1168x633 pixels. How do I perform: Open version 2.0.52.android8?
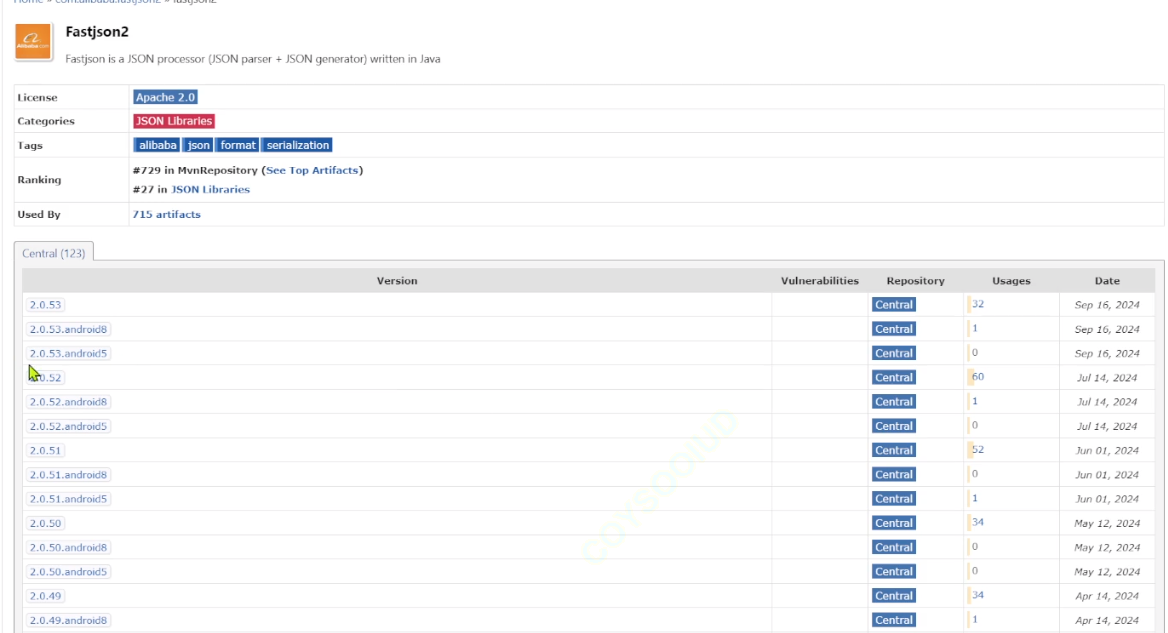coord(69,402)
